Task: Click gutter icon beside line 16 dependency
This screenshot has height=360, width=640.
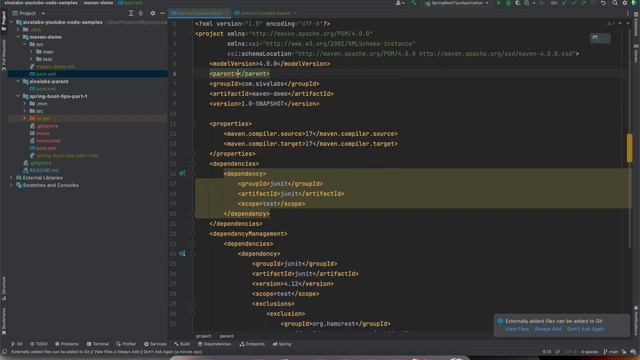Action: [x=182, y=173]
